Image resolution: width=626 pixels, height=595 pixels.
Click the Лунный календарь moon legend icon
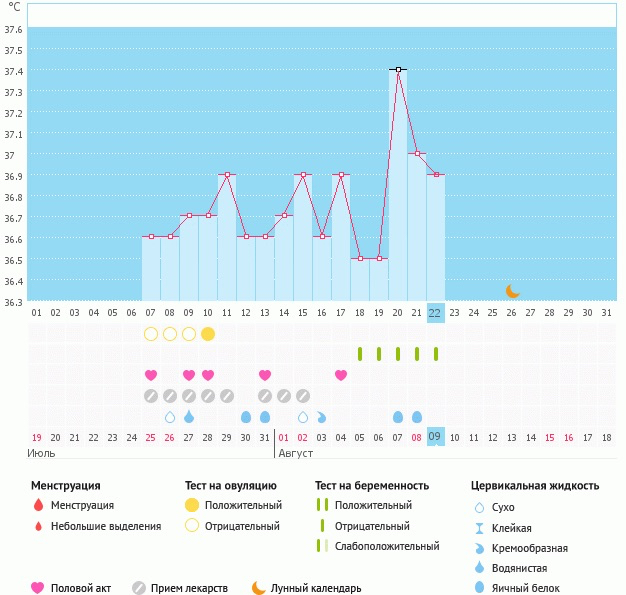[x=259, y=588]
